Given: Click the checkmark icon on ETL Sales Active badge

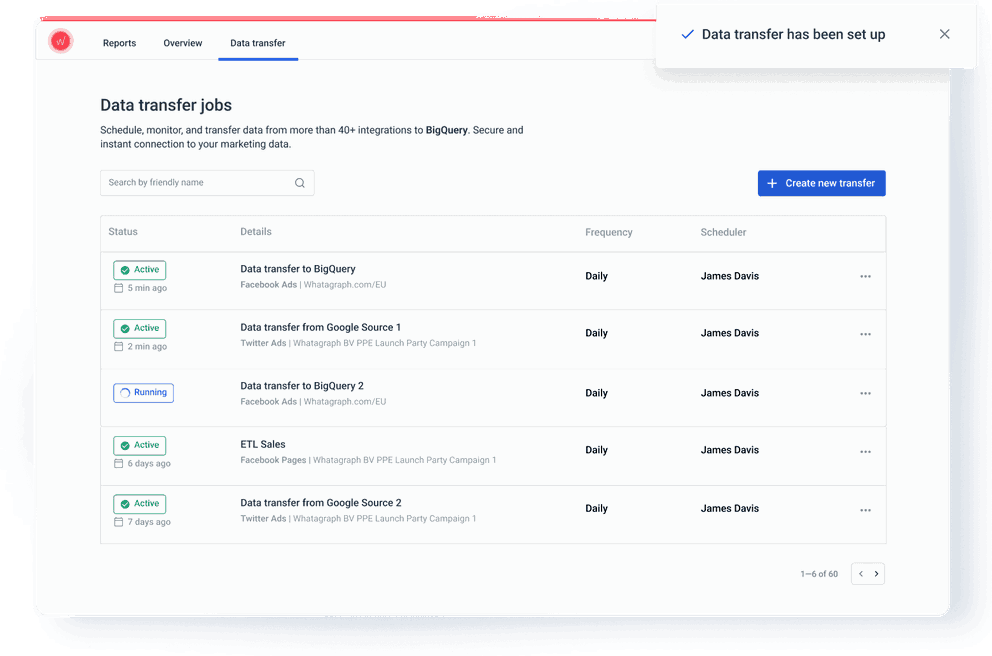Looking at the screenshot, I should pyautogui.click(x=124, y=444).
